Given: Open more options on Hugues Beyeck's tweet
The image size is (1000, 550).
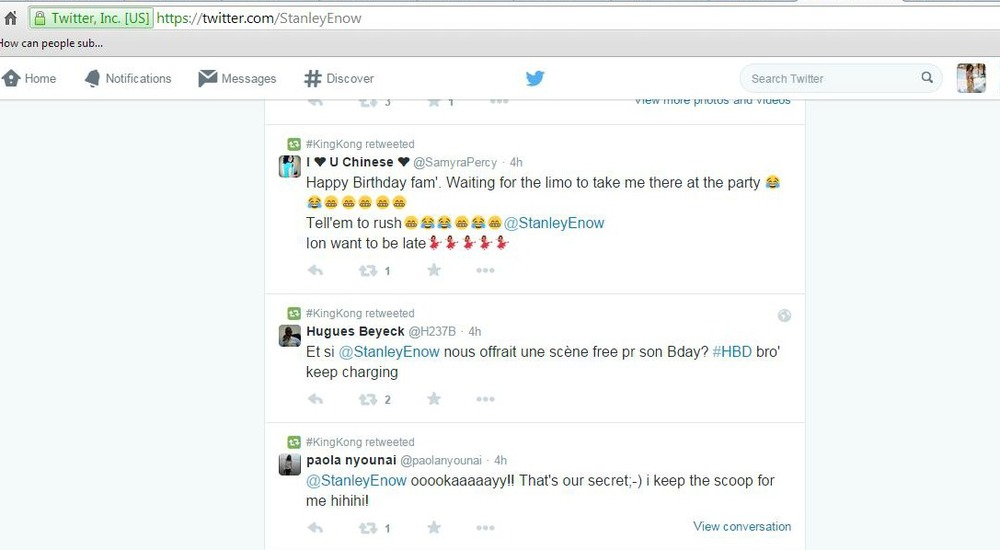Looking at the screenshot, I should (485, 399).
